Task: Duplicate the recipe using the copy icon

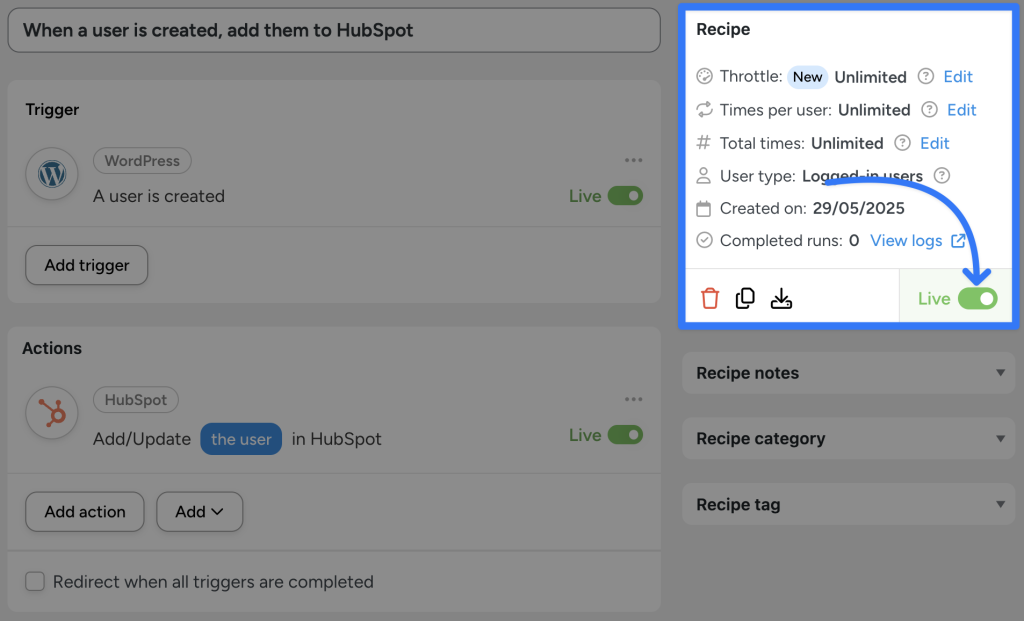Action: click(x=745, y=297)
